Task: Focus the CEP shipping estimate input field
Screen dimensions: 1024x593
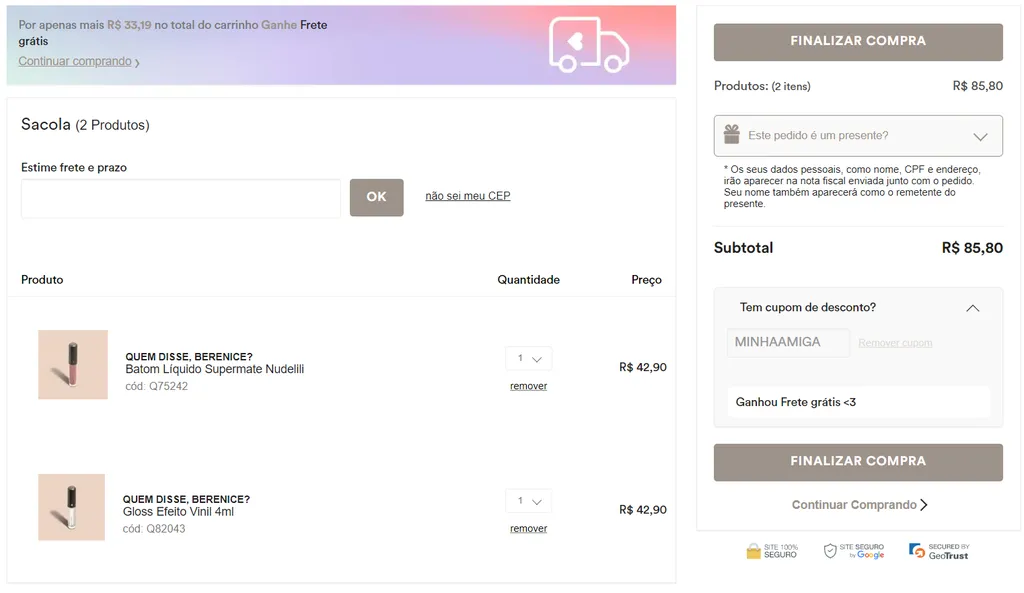Action: [181, 198]
